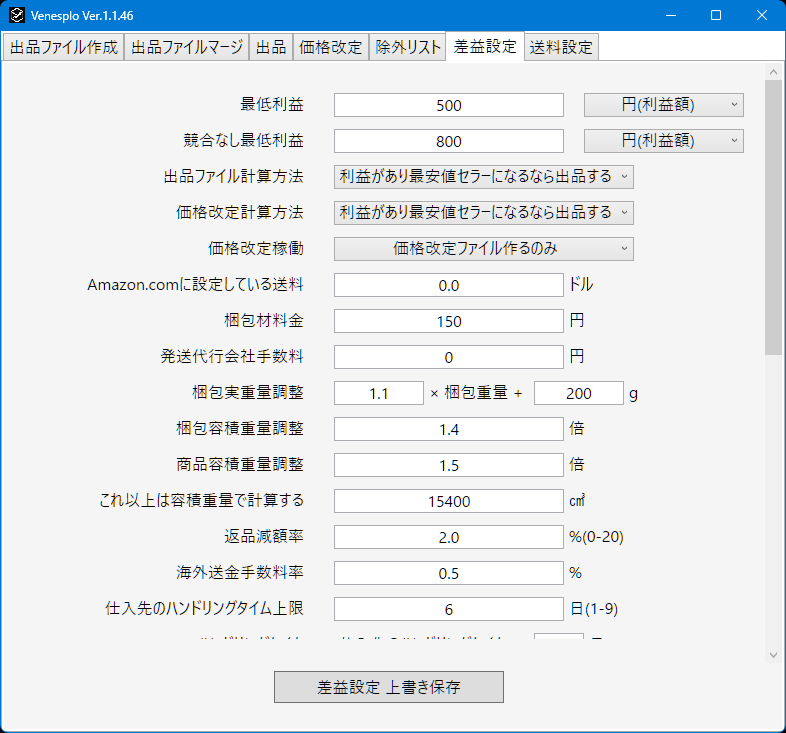Screen dimensions: 786x733
Task: Open the 競合なし最低利益 unit dropdown
Action: [x=663, y=141]
